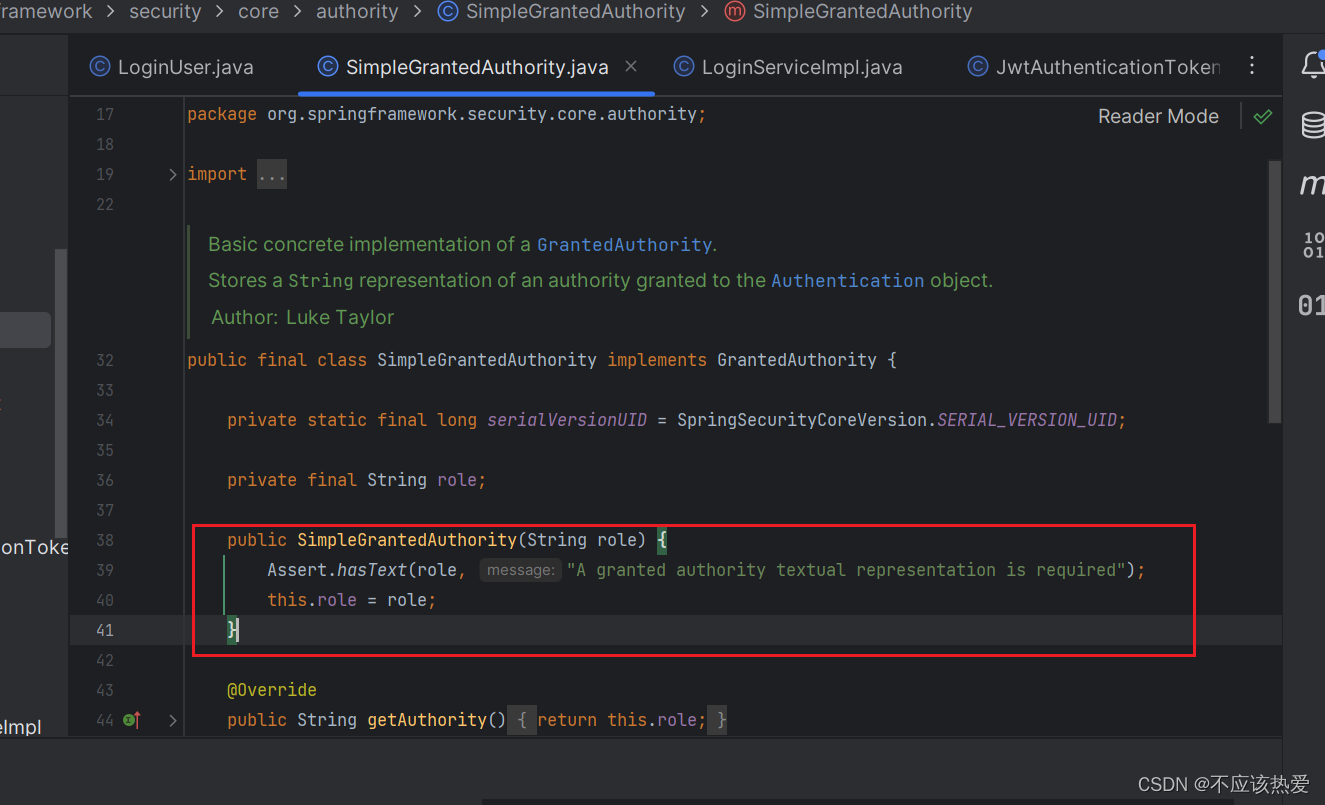This screenshot has height=805, width=1325.
Task: Click the folded import ellipsis placeholder
Action: tap(272, 174)
